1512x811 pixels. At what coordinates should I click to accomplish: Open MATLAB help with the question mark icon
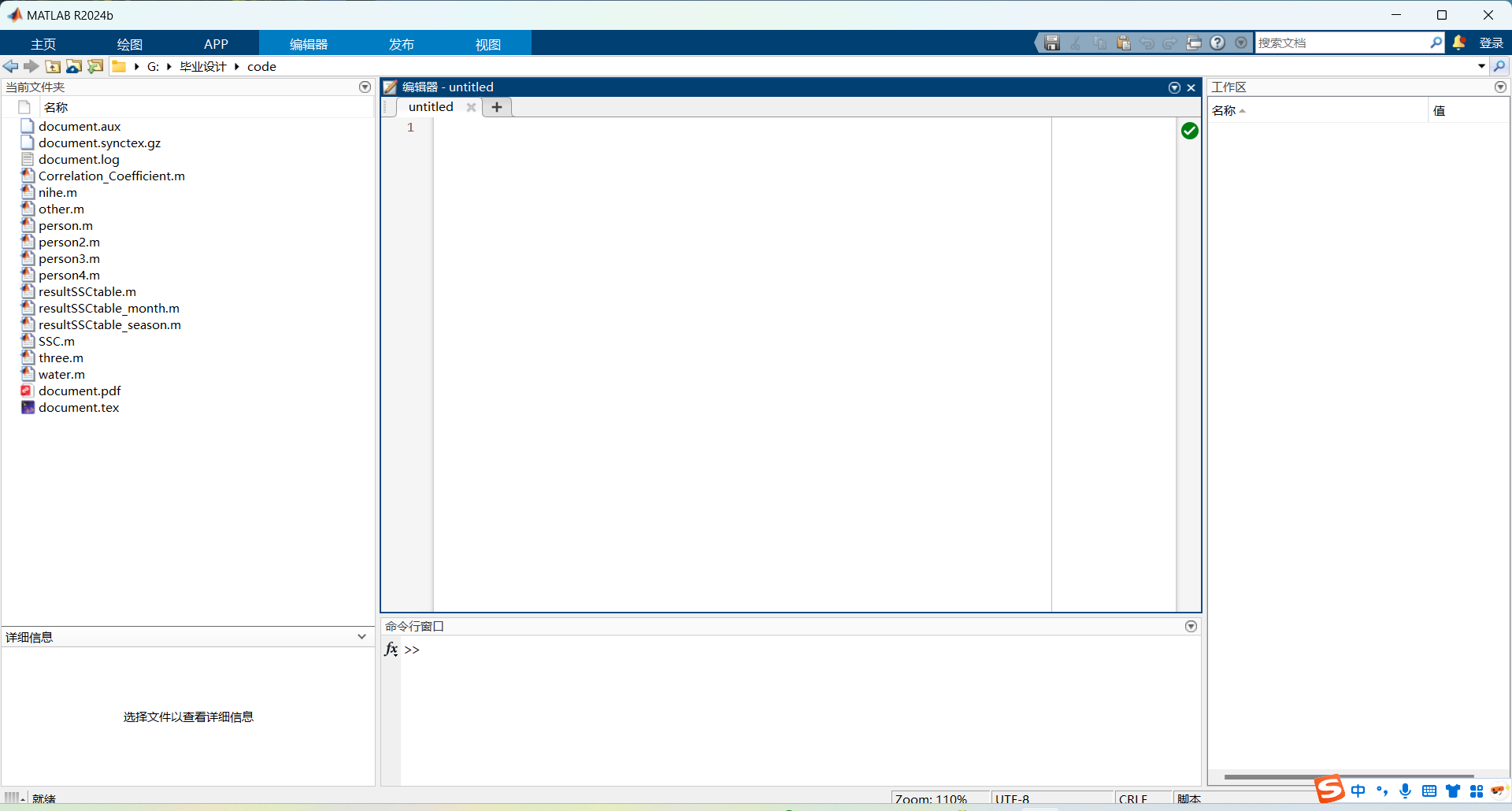[1218, 43]
